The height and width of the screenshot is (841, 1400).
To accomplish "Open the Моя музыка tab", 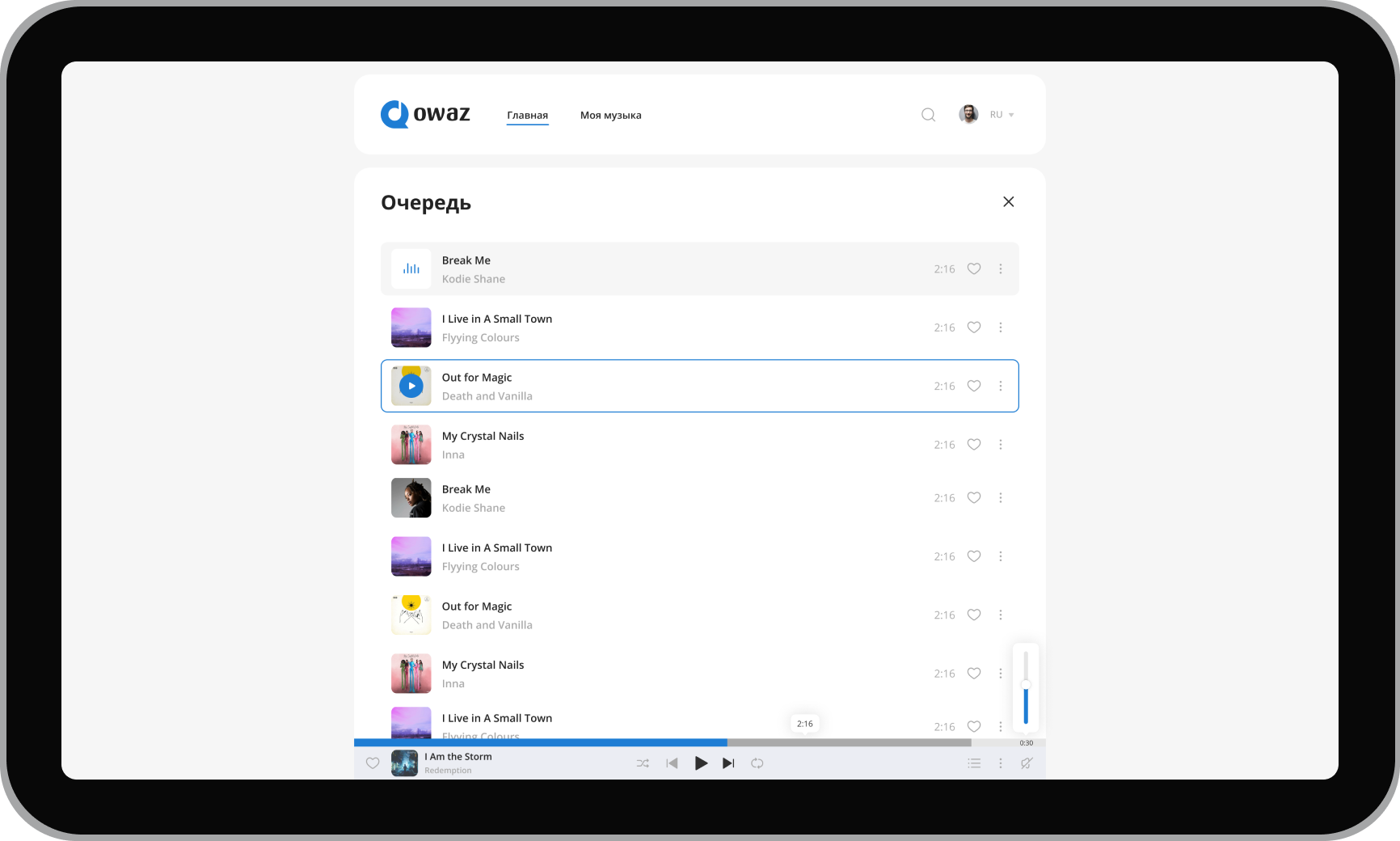I will [x=611, y=115].
